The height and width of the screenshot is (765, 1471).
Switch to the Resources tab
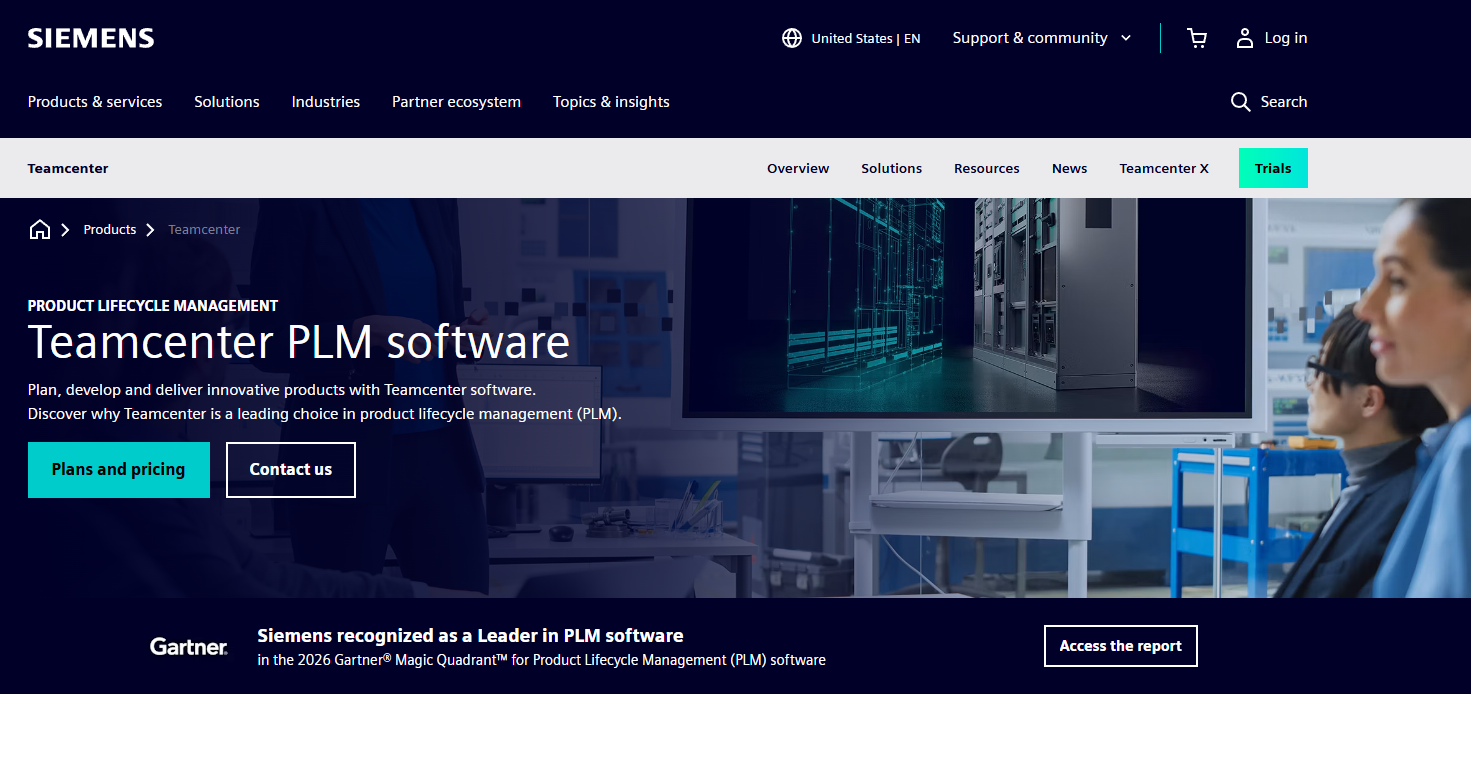coord(987,168)
